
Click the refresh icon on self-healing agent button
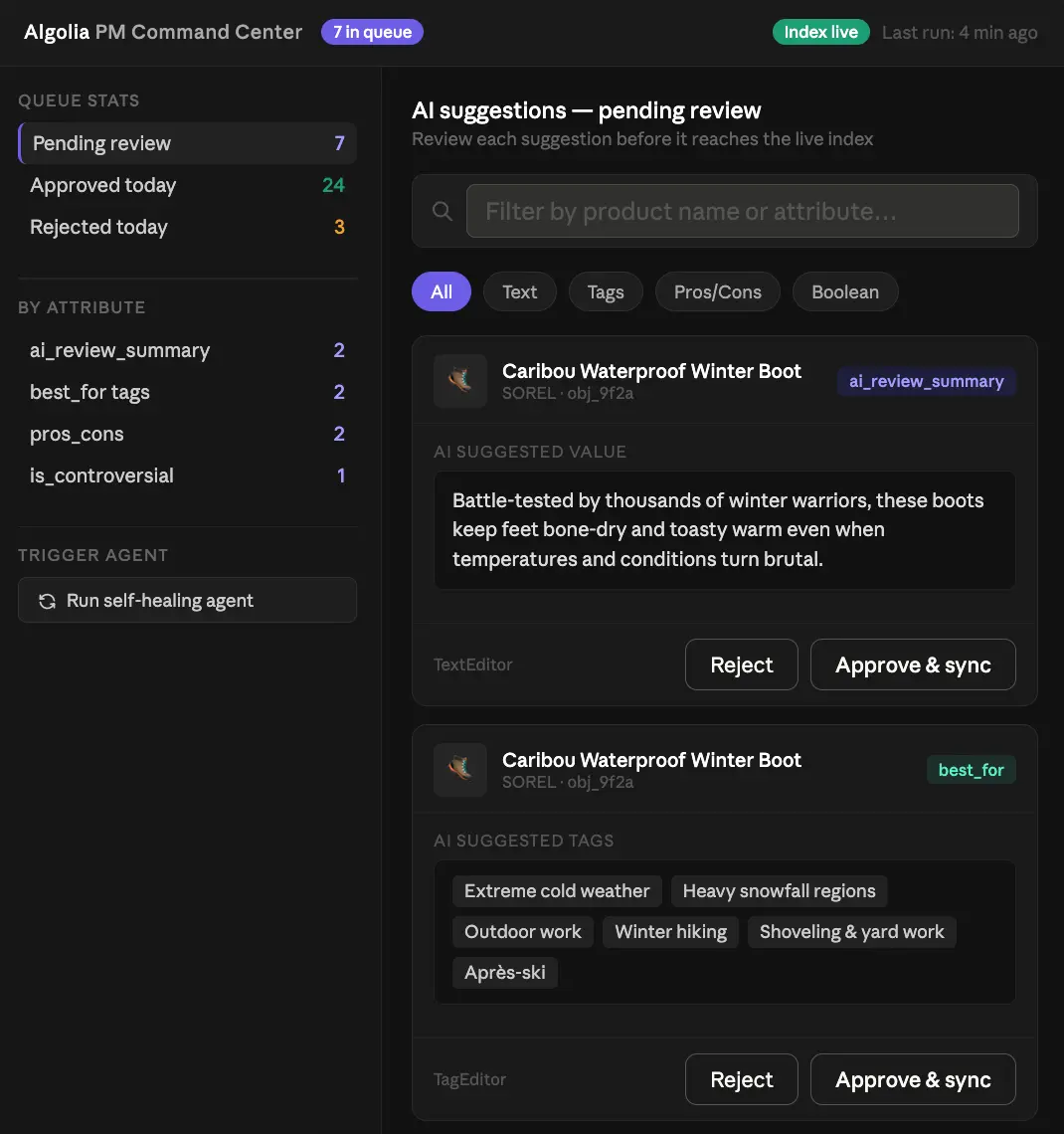click(x=47, y=601)
